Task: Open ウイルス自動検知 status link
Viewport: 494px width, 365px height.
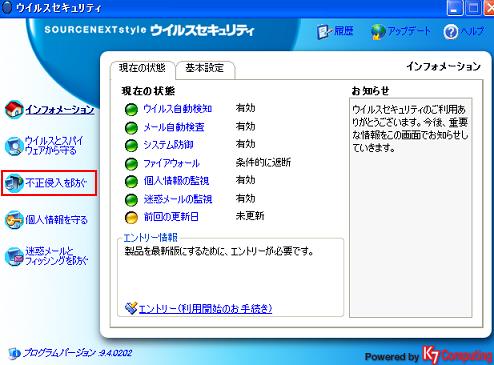Action: tap(178, 109)
